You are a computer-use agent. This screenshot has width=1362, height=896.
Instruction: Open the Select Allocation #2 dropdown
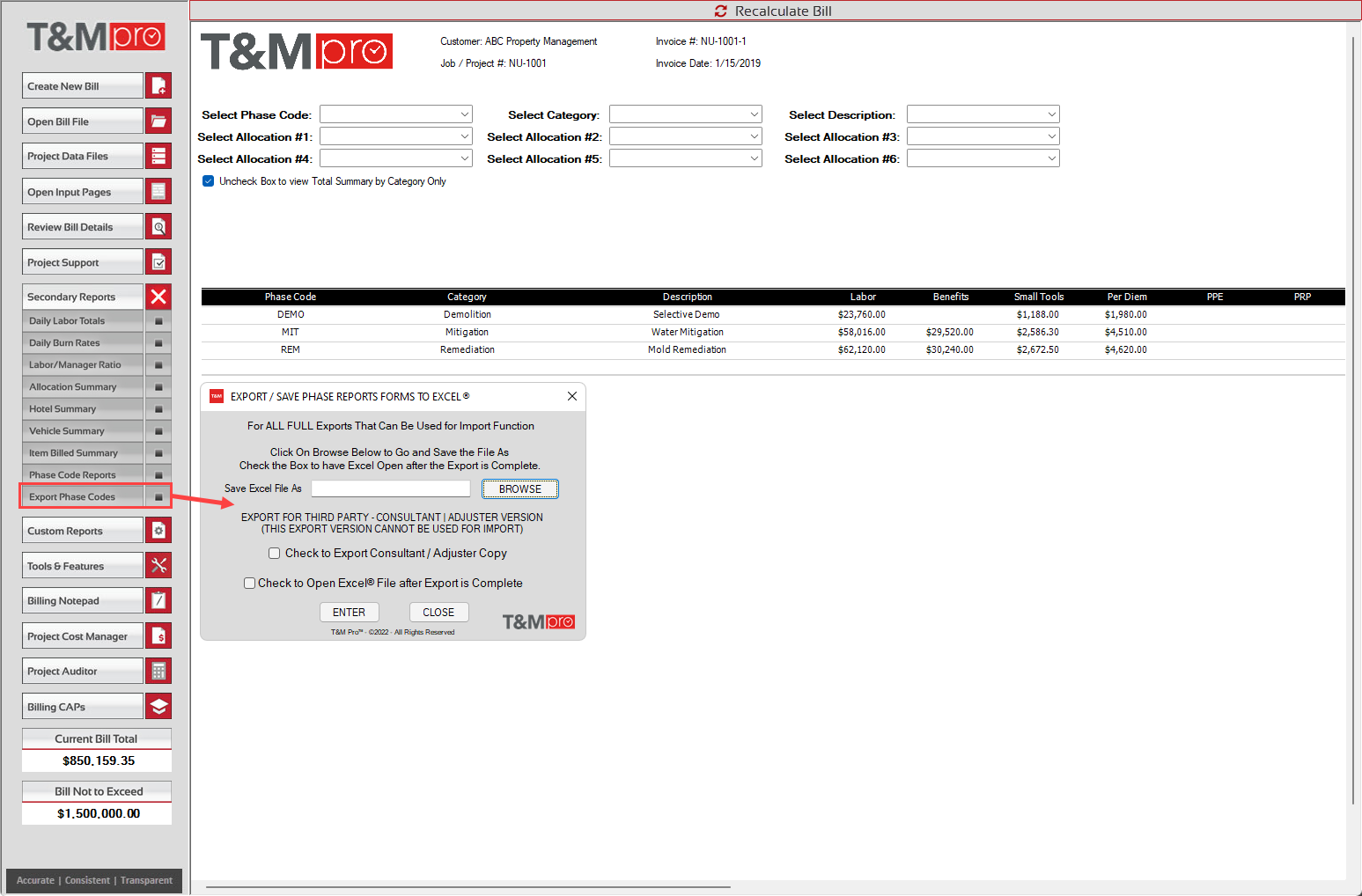tap(686, 136)
